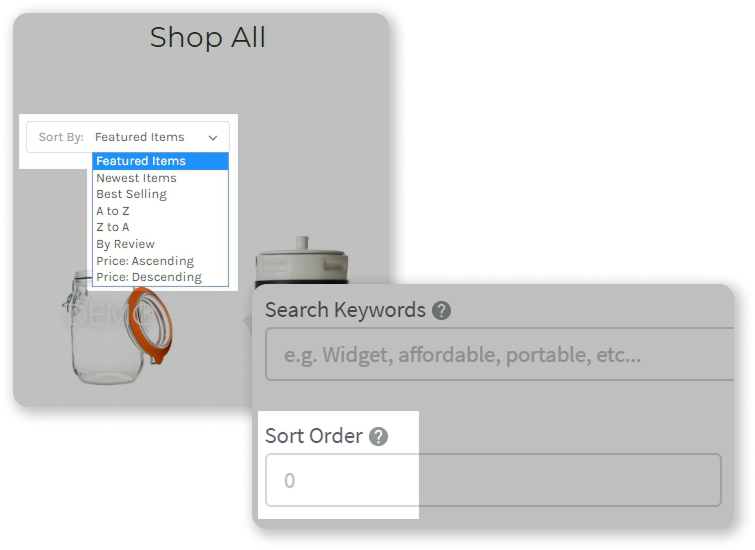Click the Sort Order help icon
This screenshot has height=550, width=755.
378,437
